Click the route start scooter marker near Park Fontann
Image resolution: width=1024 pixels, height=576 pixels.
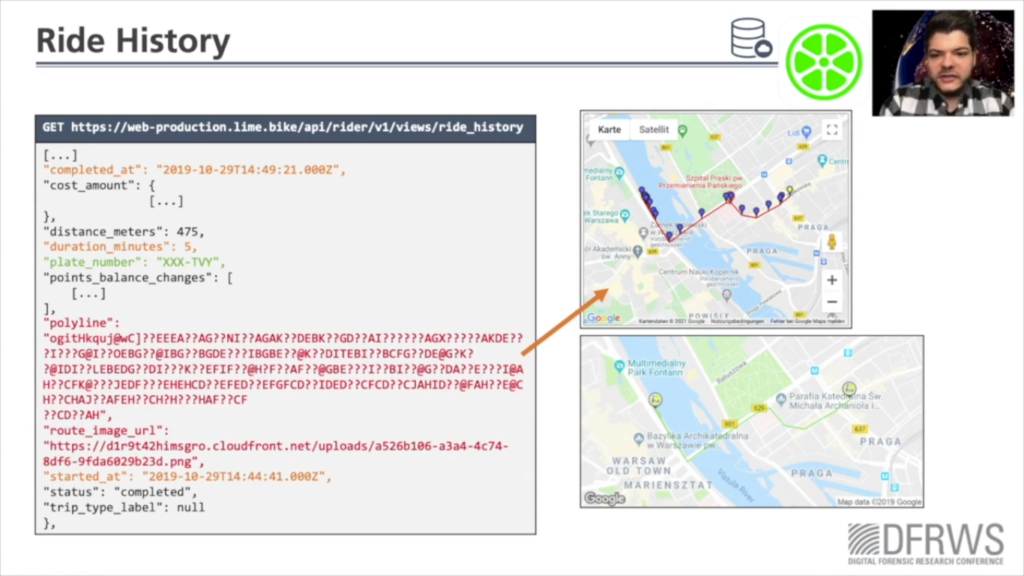(655, 400)
